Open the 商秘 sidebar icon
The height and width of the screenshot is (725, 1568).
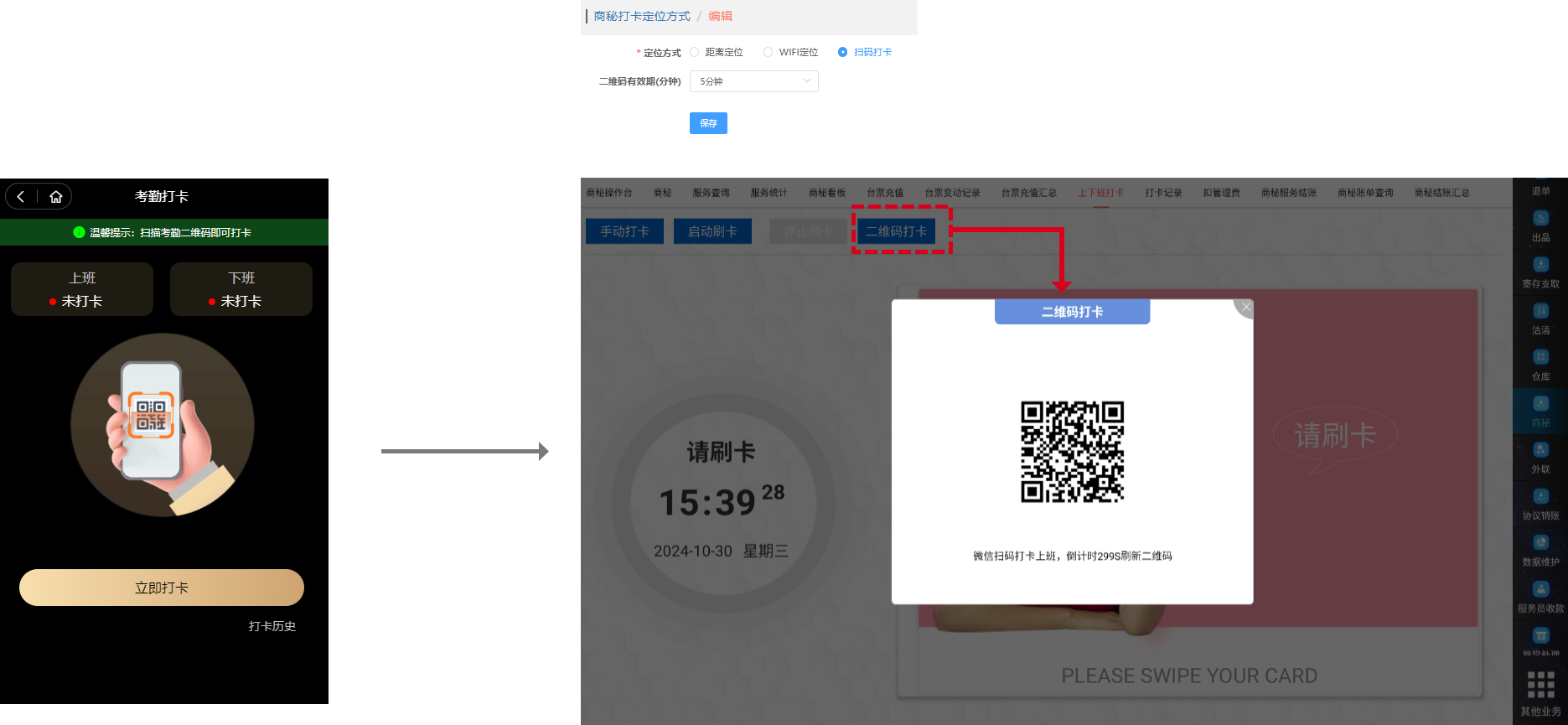pos(1540,404)
